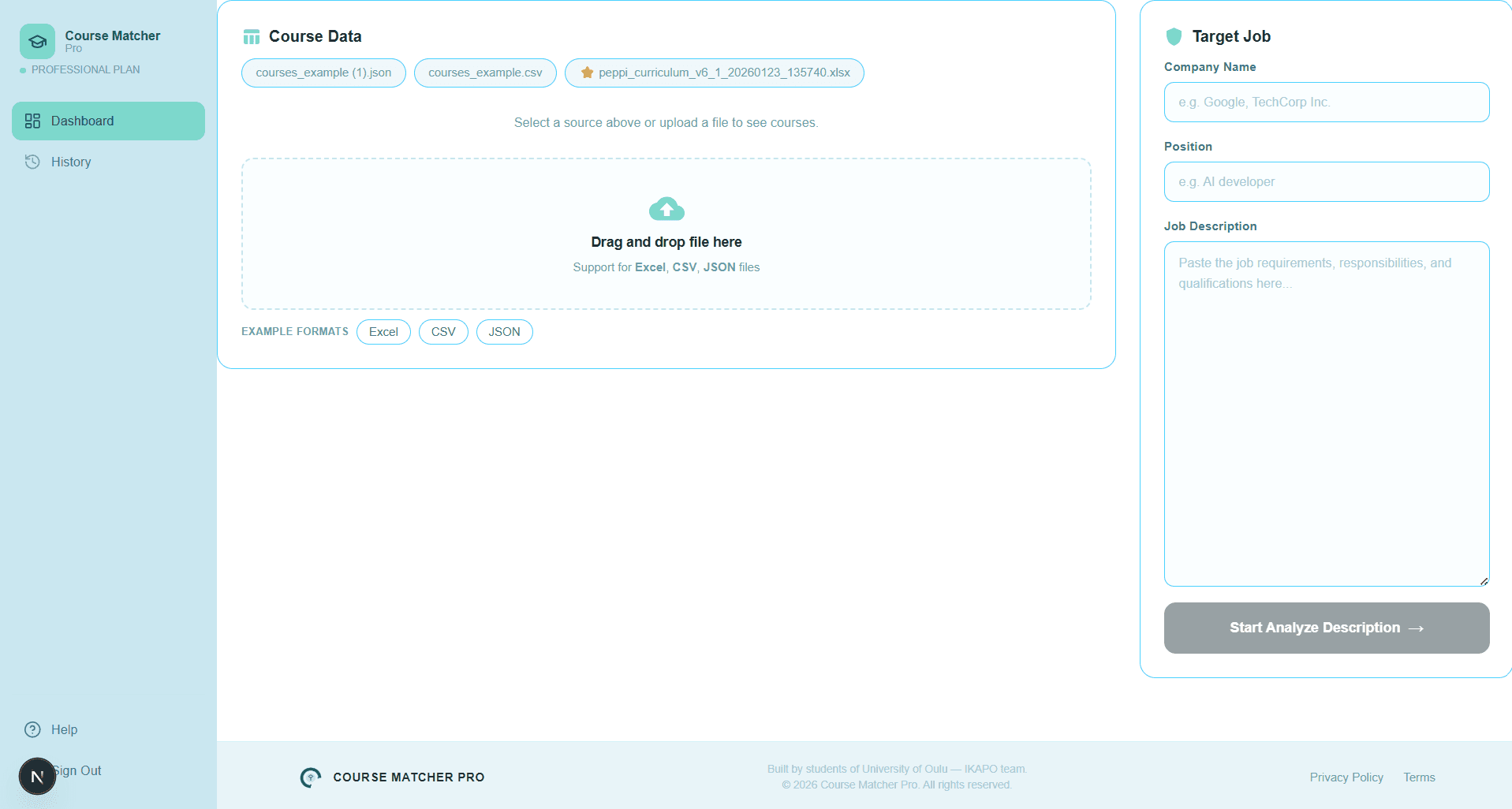Click the cloud upload icon
This screenshot has width=1512, height=809.
[x=666, y=209]
